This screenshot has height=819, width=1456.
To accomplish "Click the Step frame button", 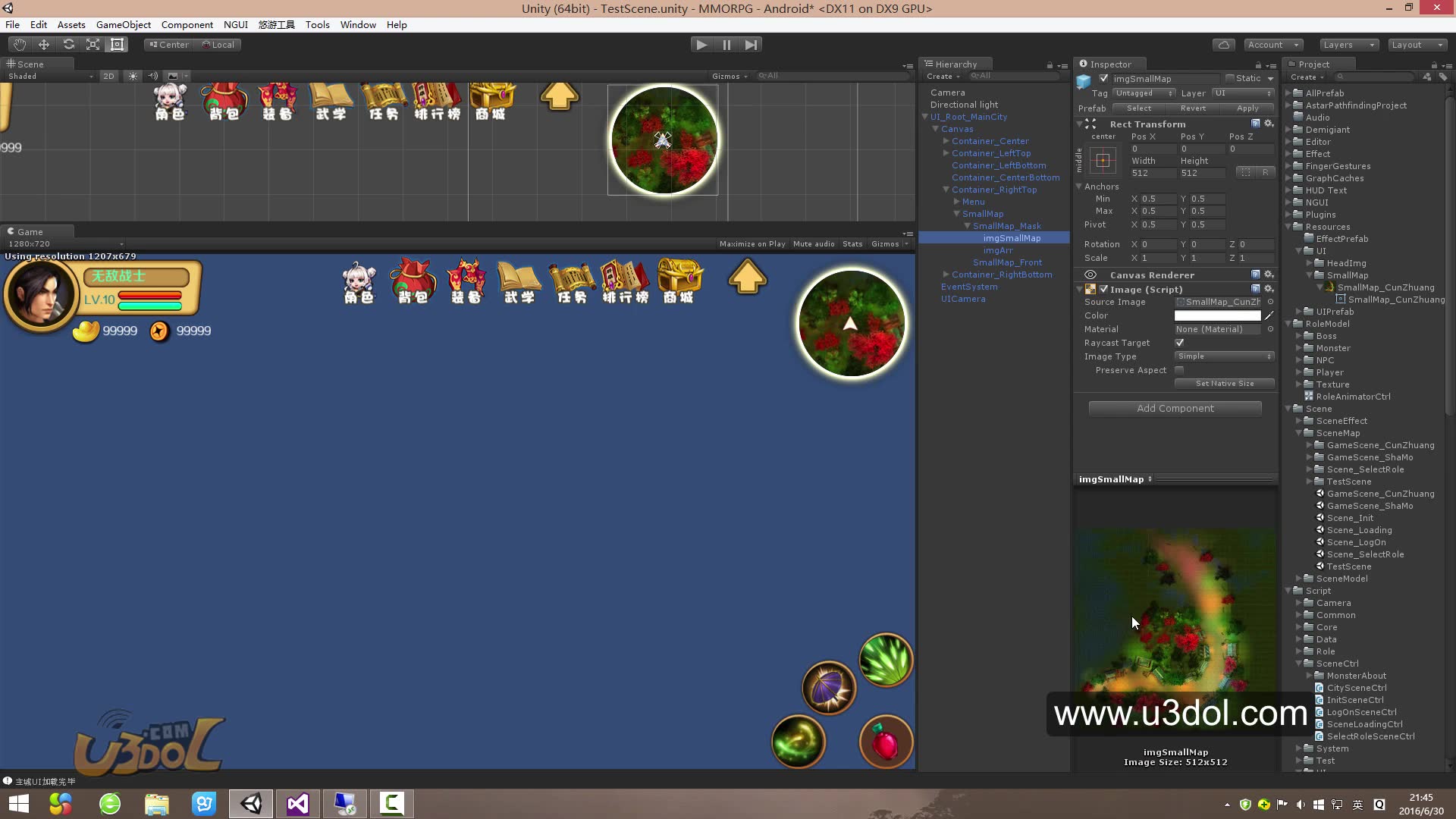I will coord(751,45).
